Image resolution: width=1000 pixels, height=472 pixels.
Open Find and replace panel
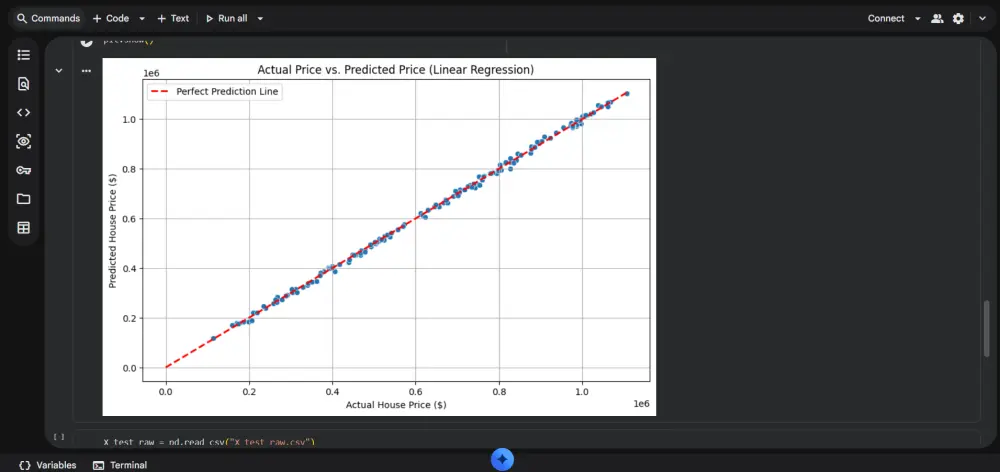24,84
